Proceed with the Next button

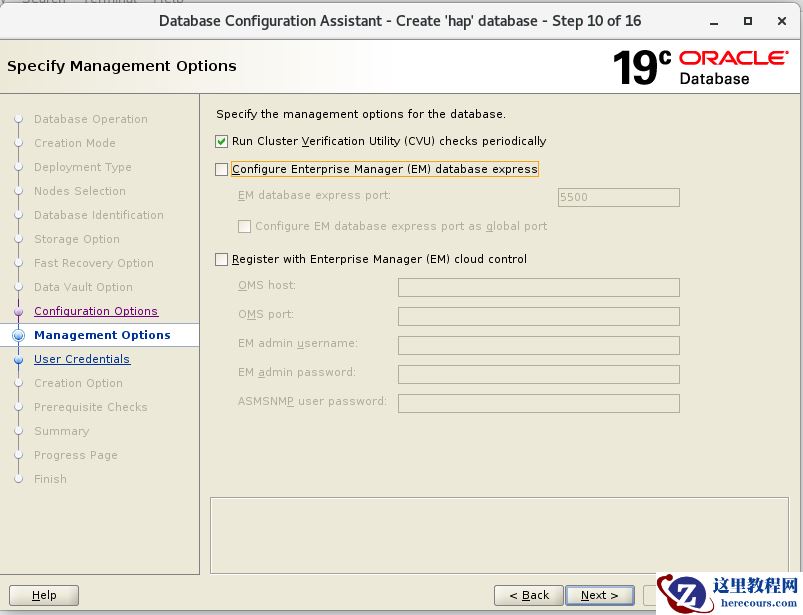point(600,595)
